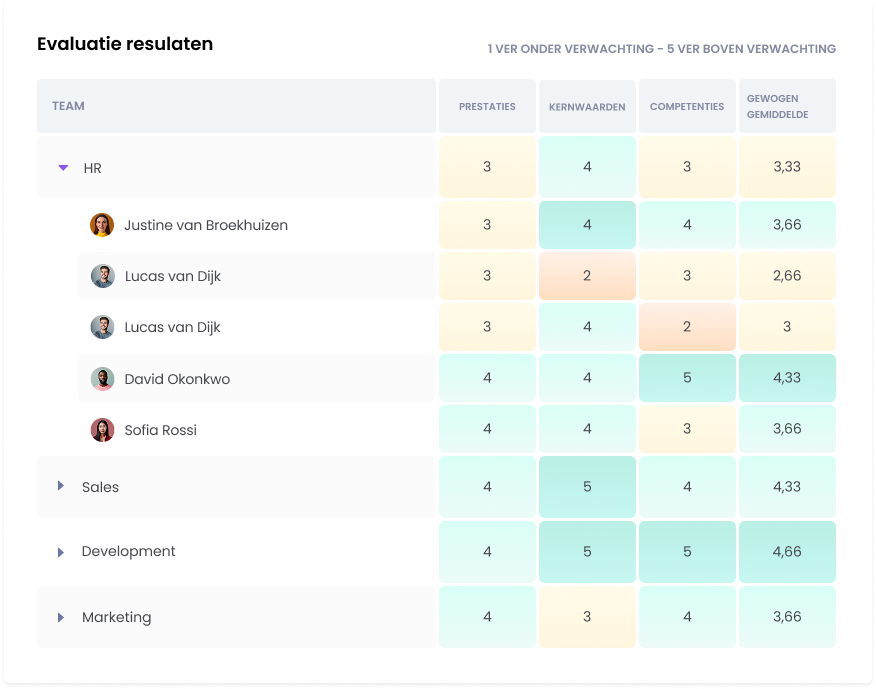The height and width of the screenshot is (689, 876).
Task: Expand the Marketing team row
Action: [x=61, y=618]
